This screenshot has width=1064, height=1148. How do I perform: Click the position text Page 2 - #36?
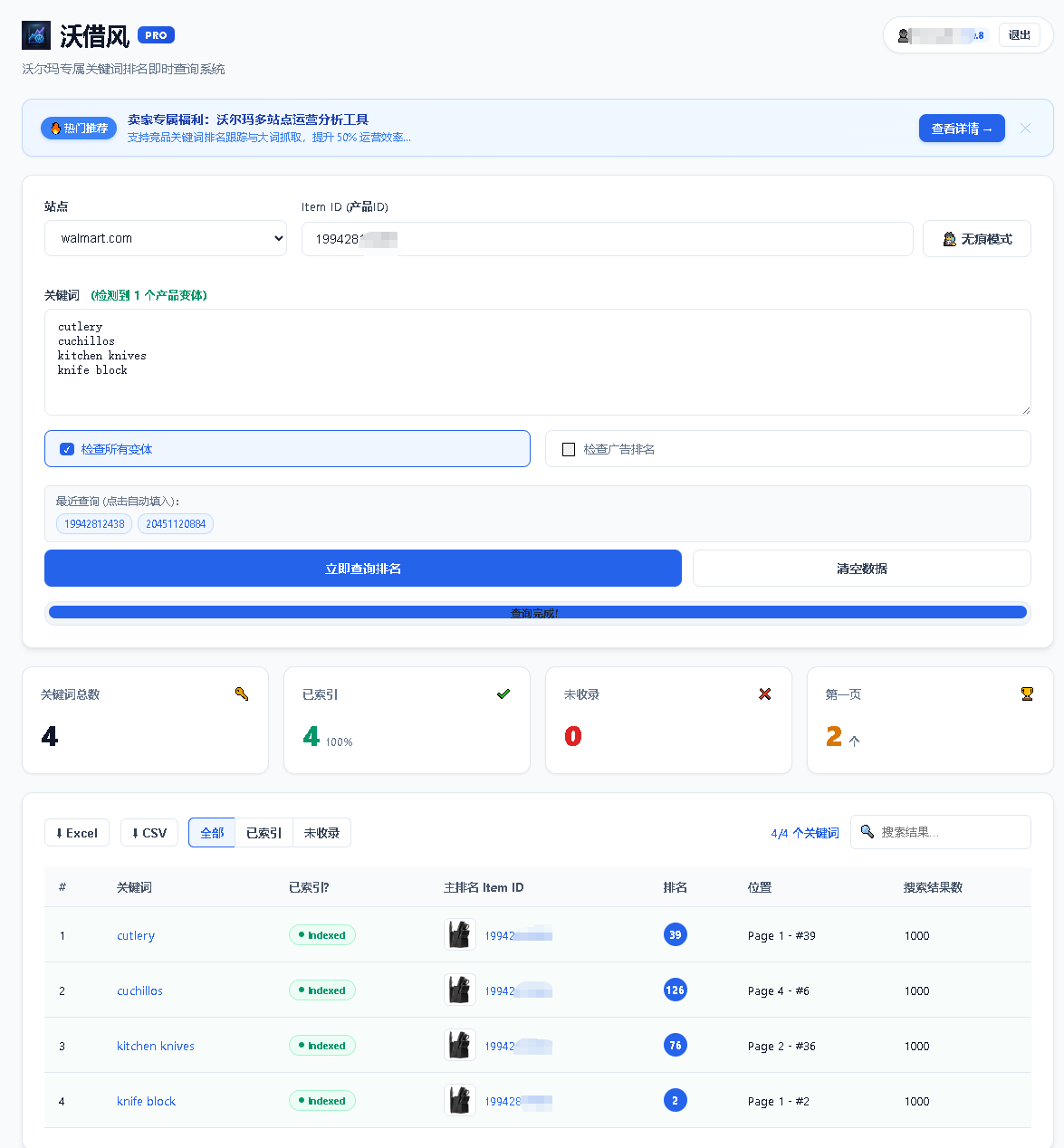tap(781, 1047)
